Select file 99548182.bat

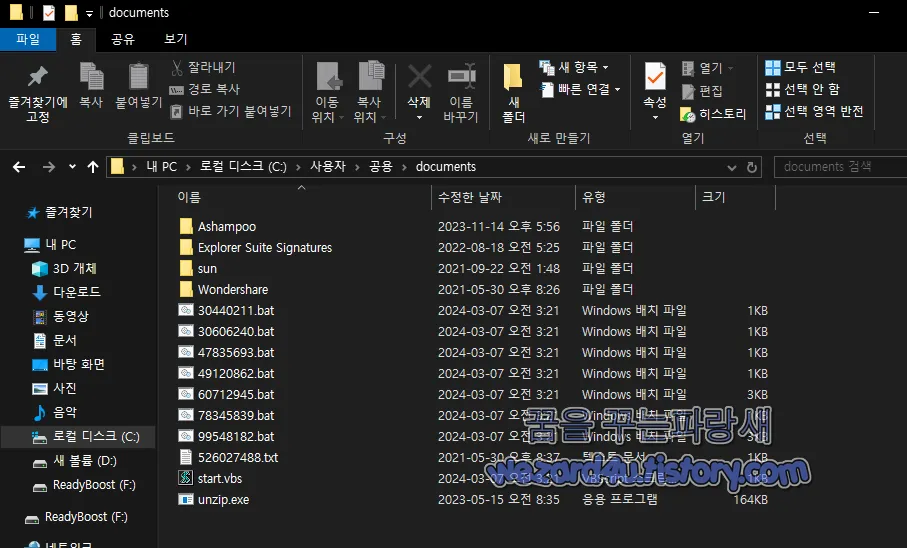click(x=226, y=436)
